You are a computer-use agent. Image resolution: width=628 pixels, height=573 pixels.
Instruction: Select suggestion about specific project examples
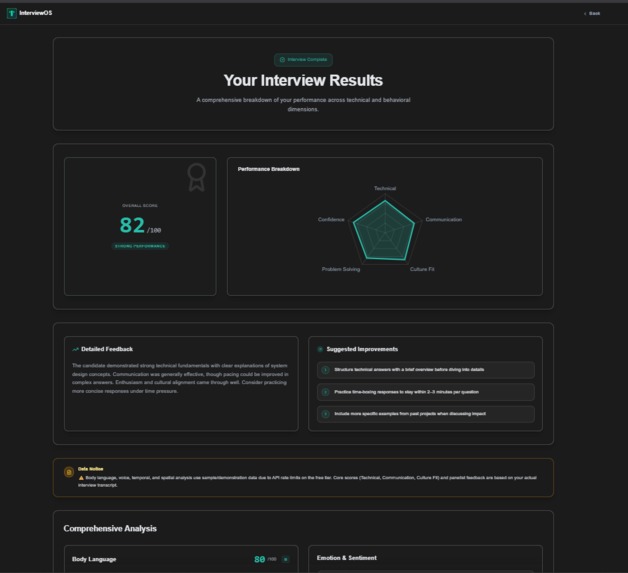click(426, 414)
